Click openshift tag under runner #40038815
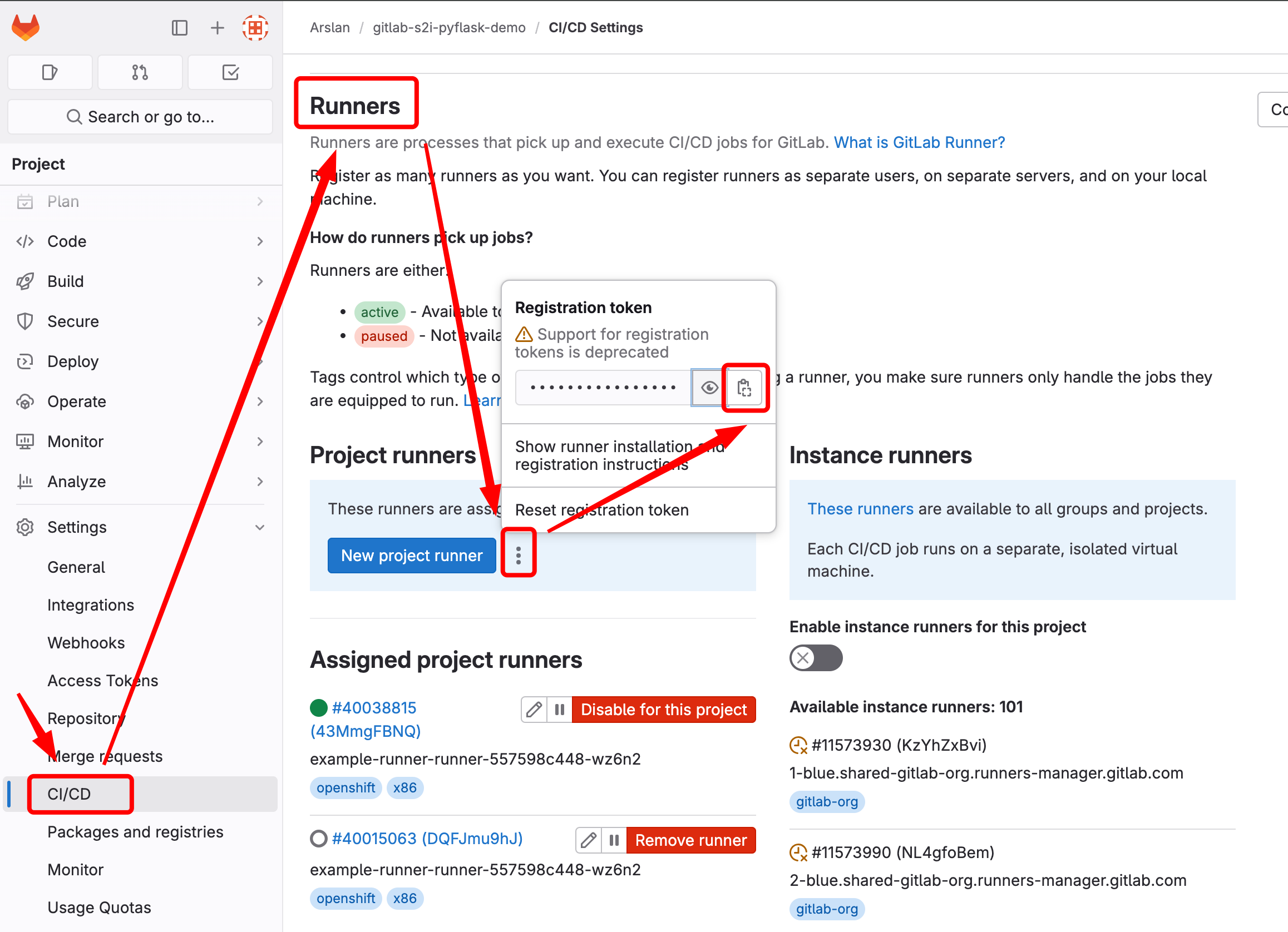This screenshot has width=1288, height=932. (x=346, y=788)
